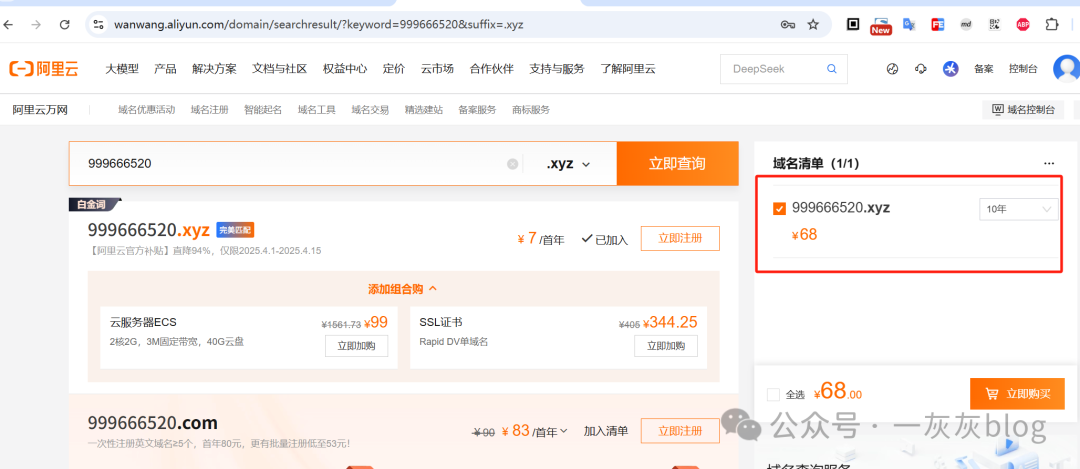Open the md markdown extension

click(x=966, y=24)
